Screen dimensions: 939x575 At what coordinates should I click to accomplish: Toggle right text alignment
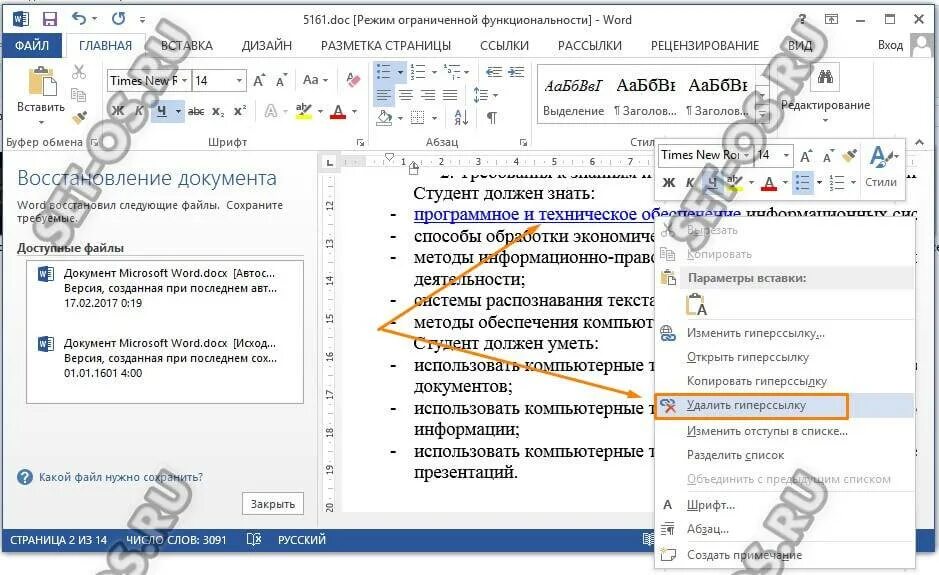point(428,95)
